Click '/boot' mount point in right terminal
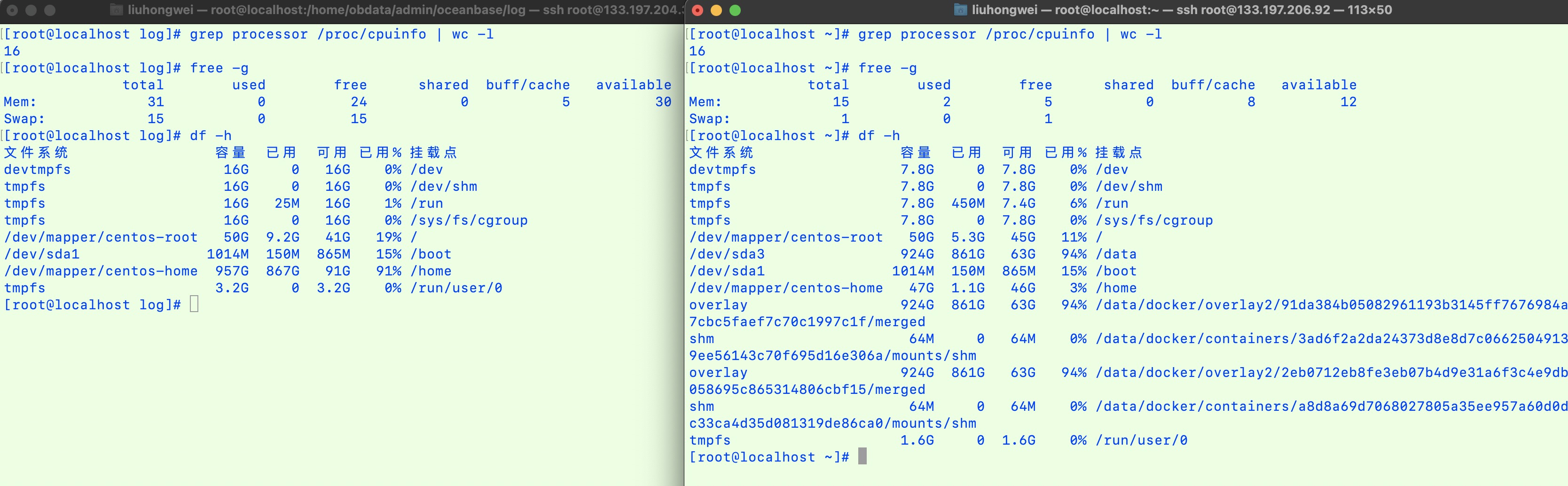The height and width of the screenshot is (486, 1568). (1116, 271)
